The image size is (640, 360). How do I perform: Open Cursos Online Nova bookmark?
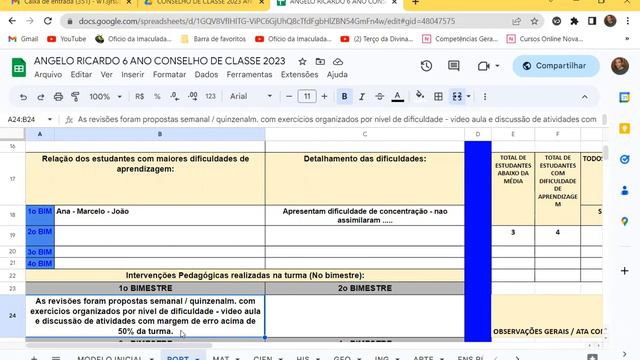coord(545,39)
